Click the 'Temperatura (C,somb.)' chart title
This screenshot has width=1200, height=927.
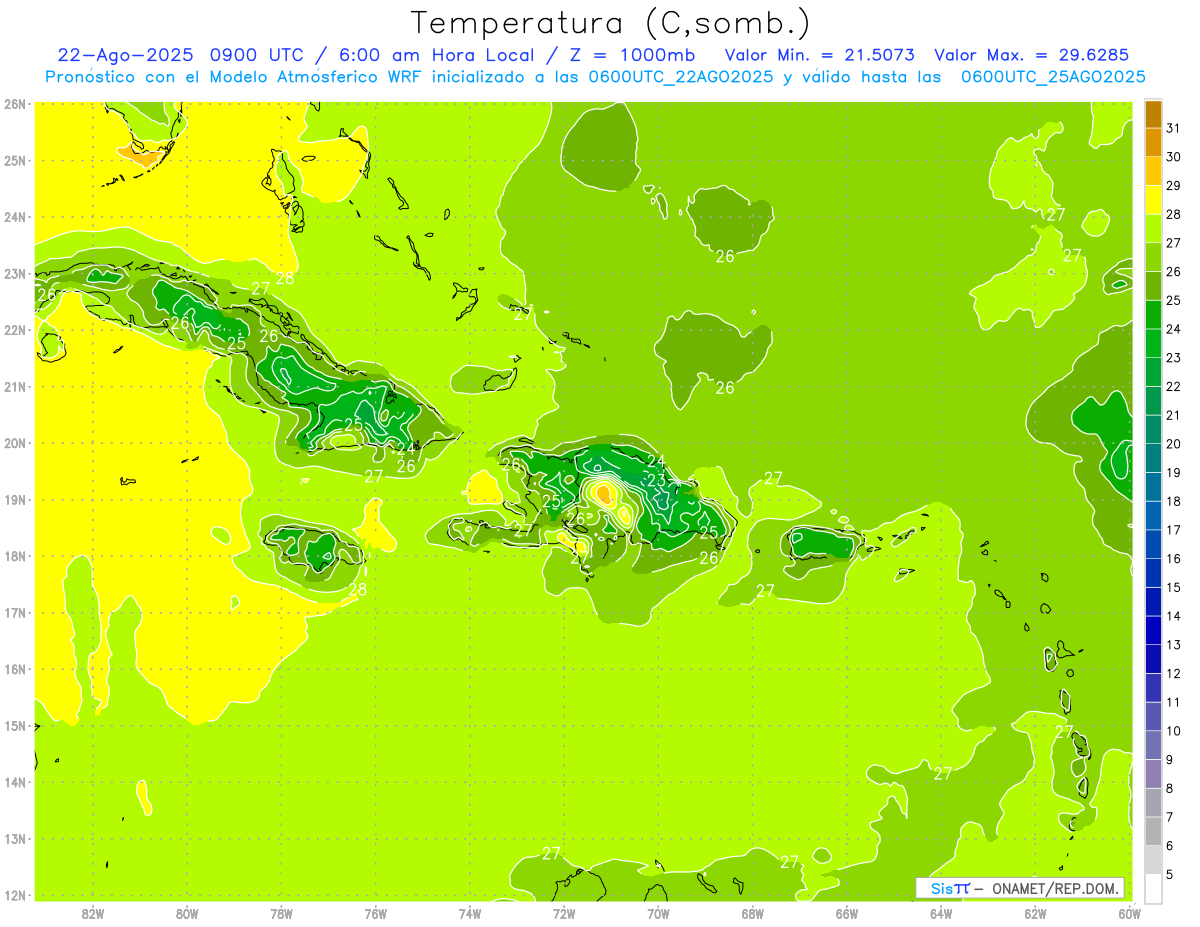(610, 23)
